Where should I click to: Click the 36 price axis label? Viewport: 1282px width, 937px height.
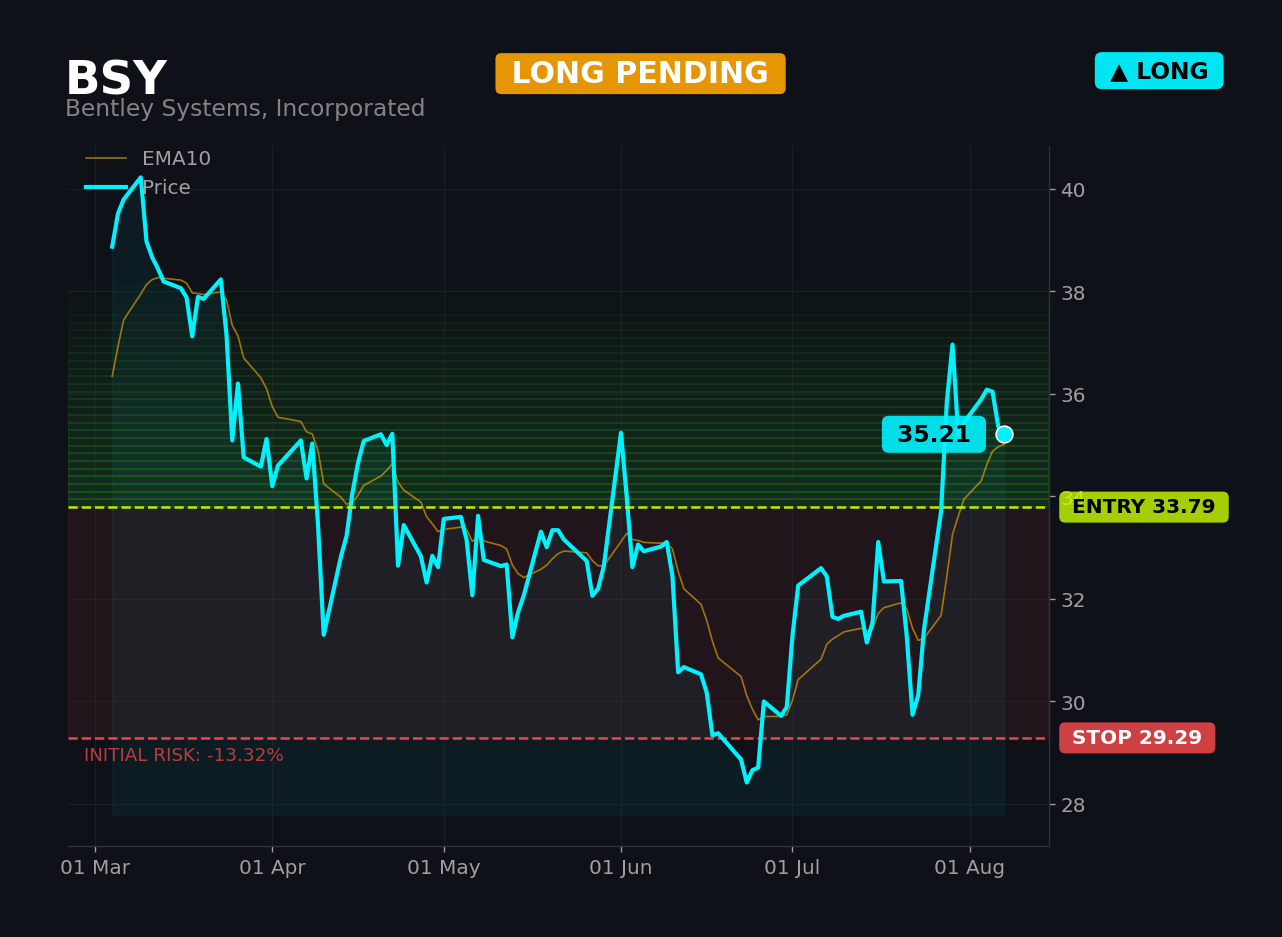pyautogui.click(x=1073, y=395)
